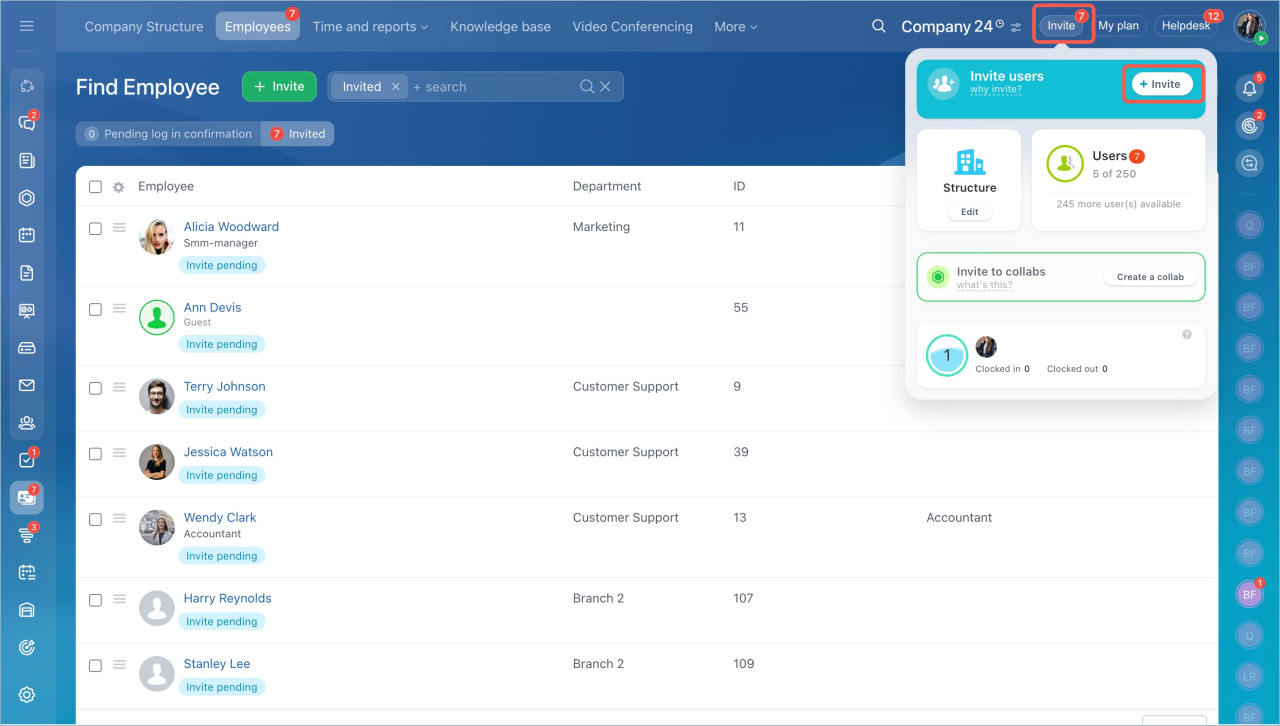Open Alicia Woodward's profile link

tap(231, 227)
